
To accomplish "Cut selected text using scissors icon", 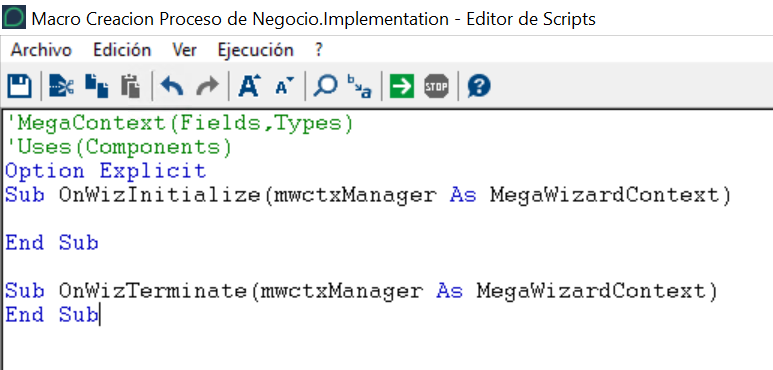I will (x=62, y=87).
